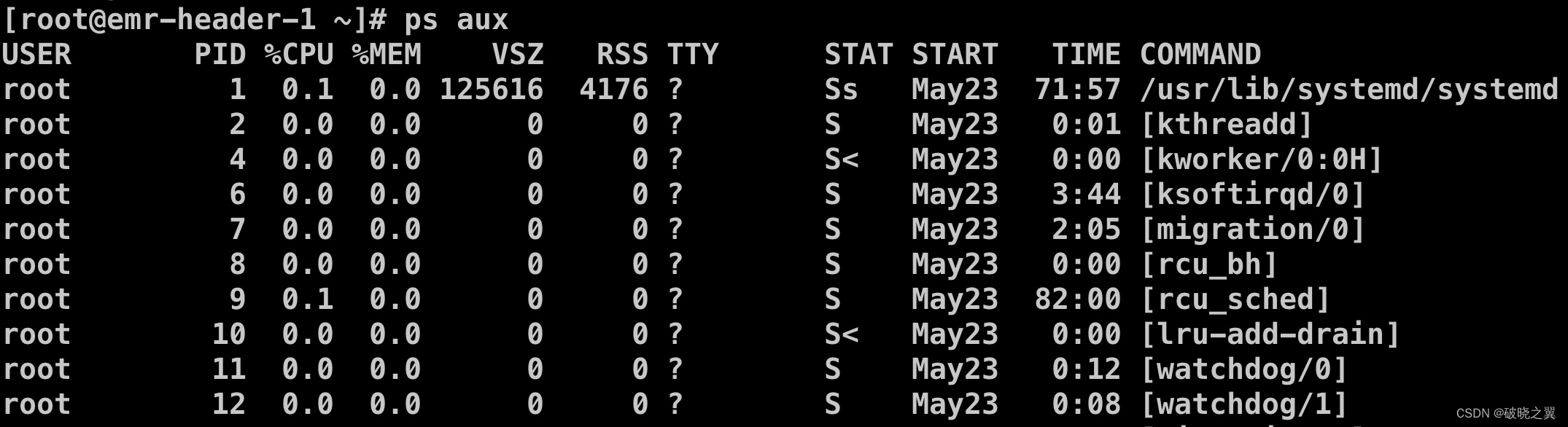Click the RSS column header
The width and height of the screenshot is (1568, 427).
pos(621,55)
